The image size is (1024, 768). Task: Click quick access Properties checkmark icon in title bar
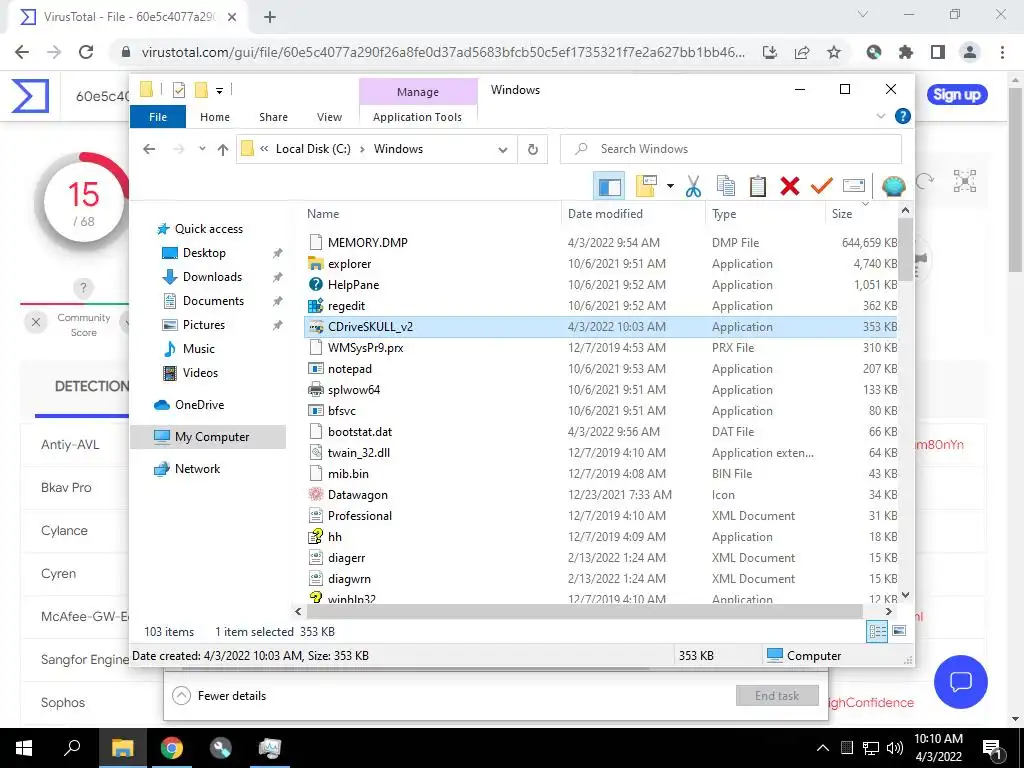click(x=179, y=90)
